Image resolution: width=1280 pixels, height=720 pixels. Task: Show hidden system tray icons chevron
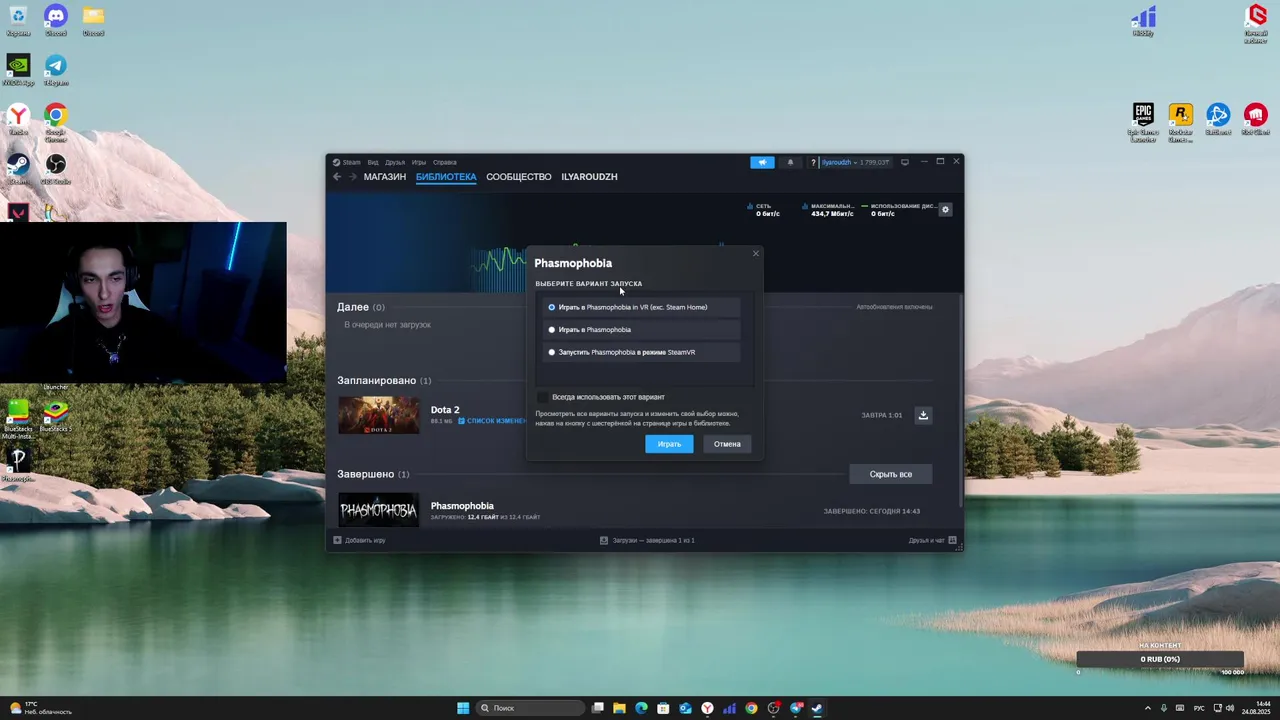tap(1147, 708)
